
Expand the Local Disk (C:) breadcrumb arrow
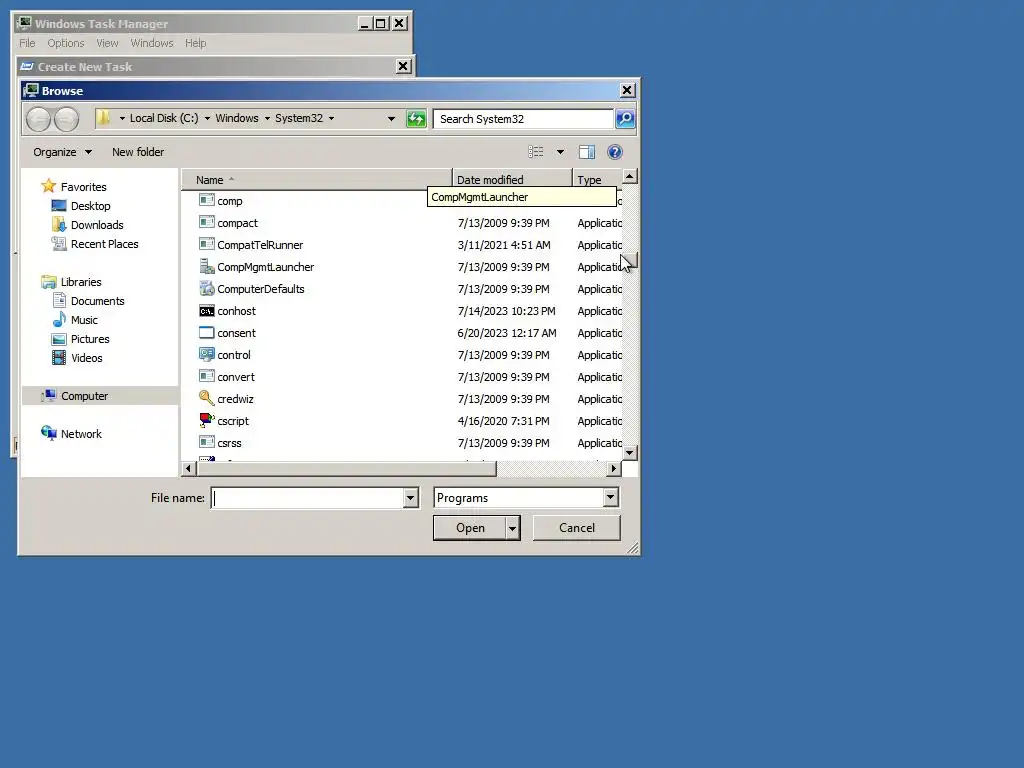[207, 119]
